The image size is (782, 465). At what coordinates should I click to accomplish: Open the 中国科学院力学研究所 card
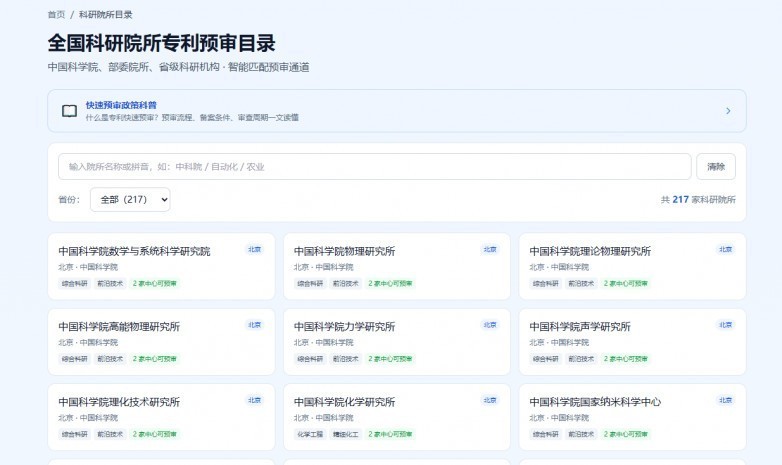(397, 342)
